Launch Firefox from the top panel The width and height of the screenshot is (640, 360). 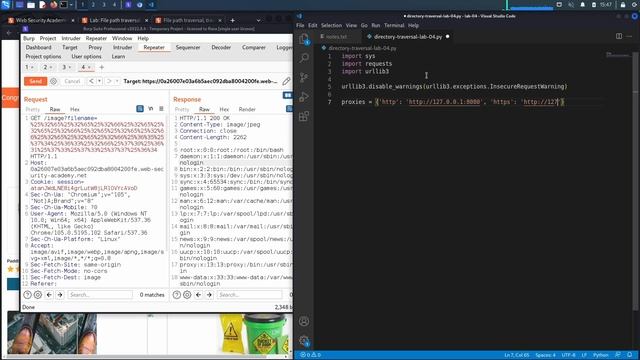pyautogui.click(x=54, y=5)
